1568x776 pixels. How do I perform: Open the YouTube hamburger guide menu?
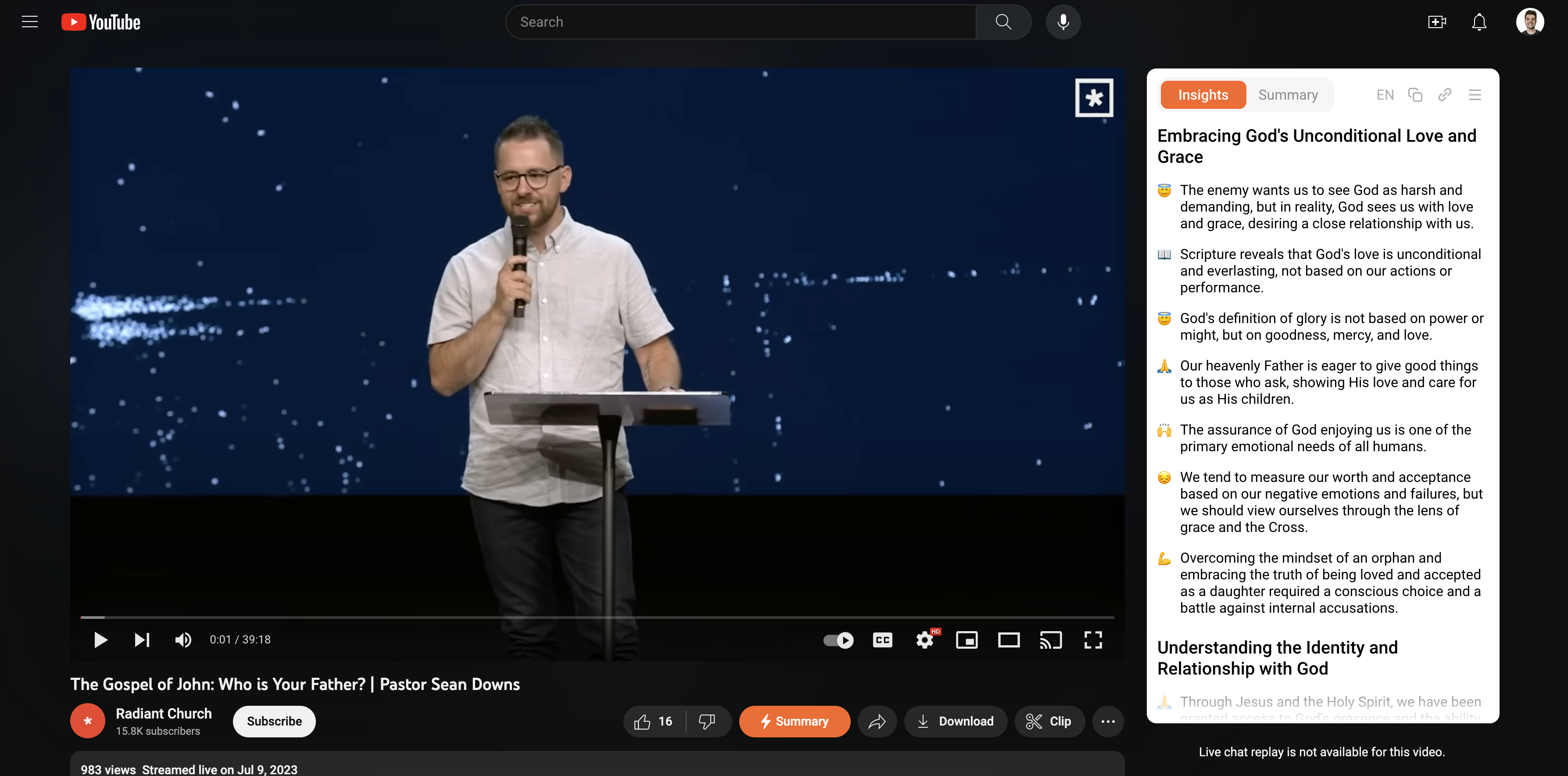point(30,22)
